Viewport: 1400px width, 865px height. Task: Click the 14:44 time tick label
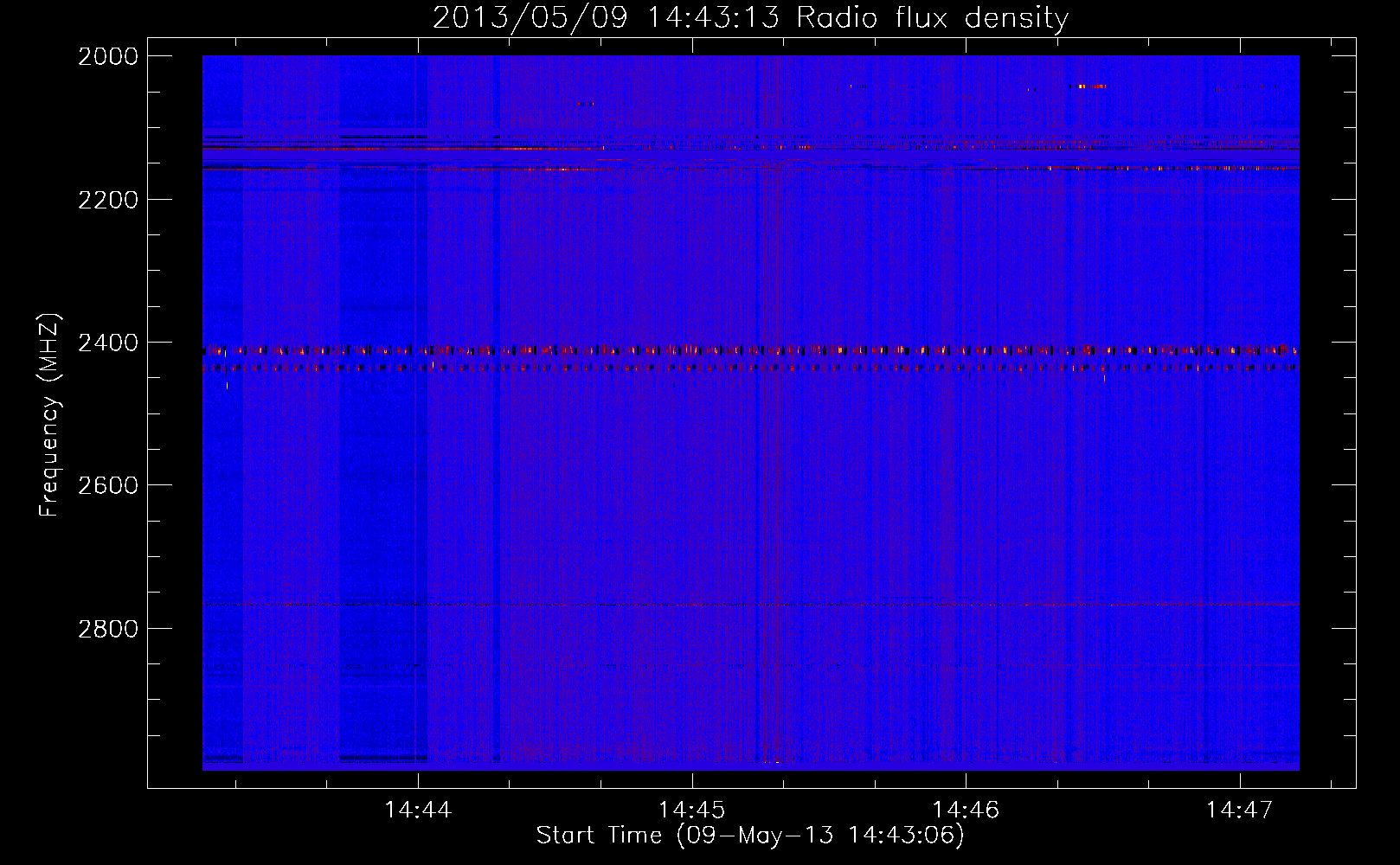click(x=418, y=811)
